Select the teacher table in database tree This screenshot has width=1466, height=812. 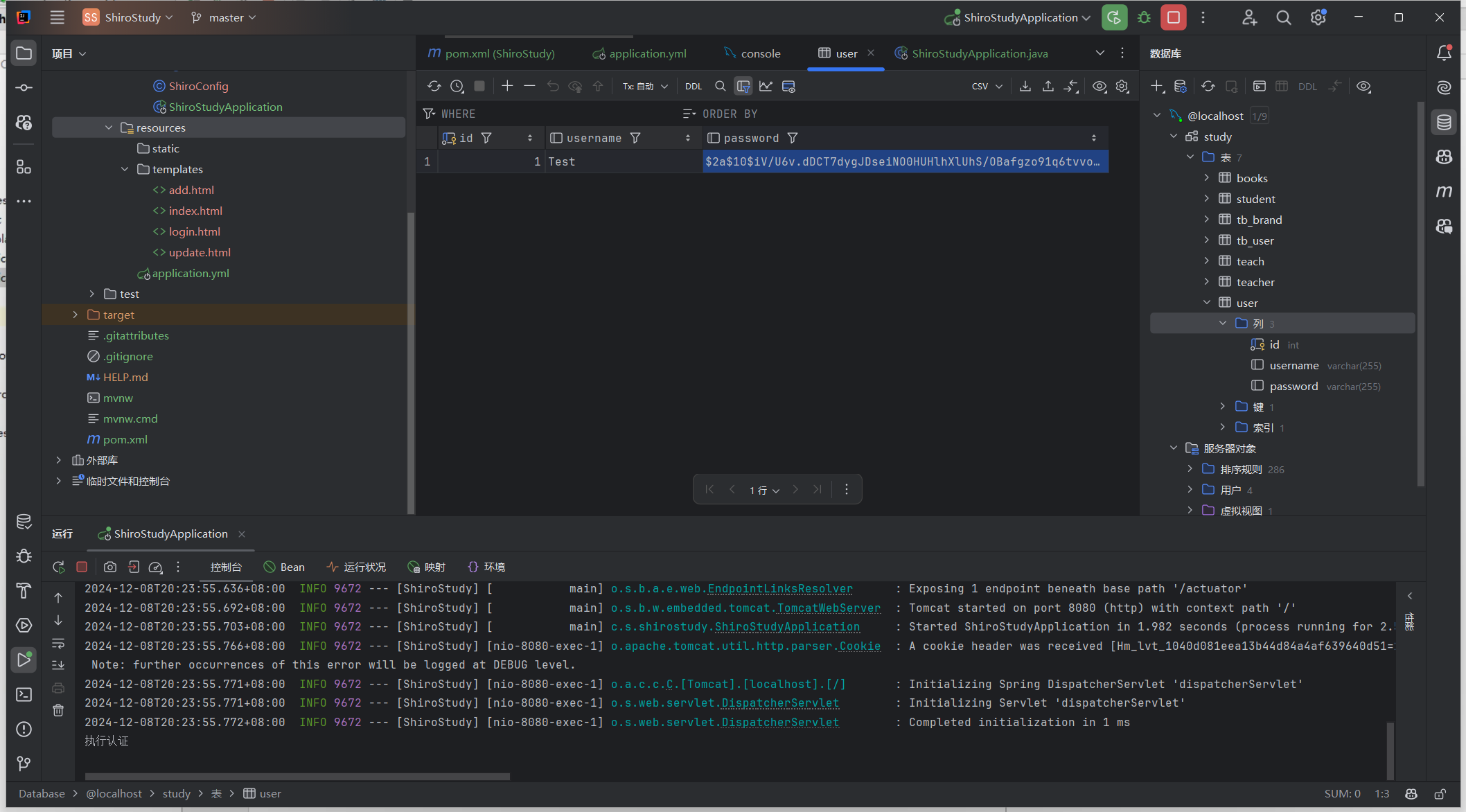pyautogui.click(x=1247, y=282)
